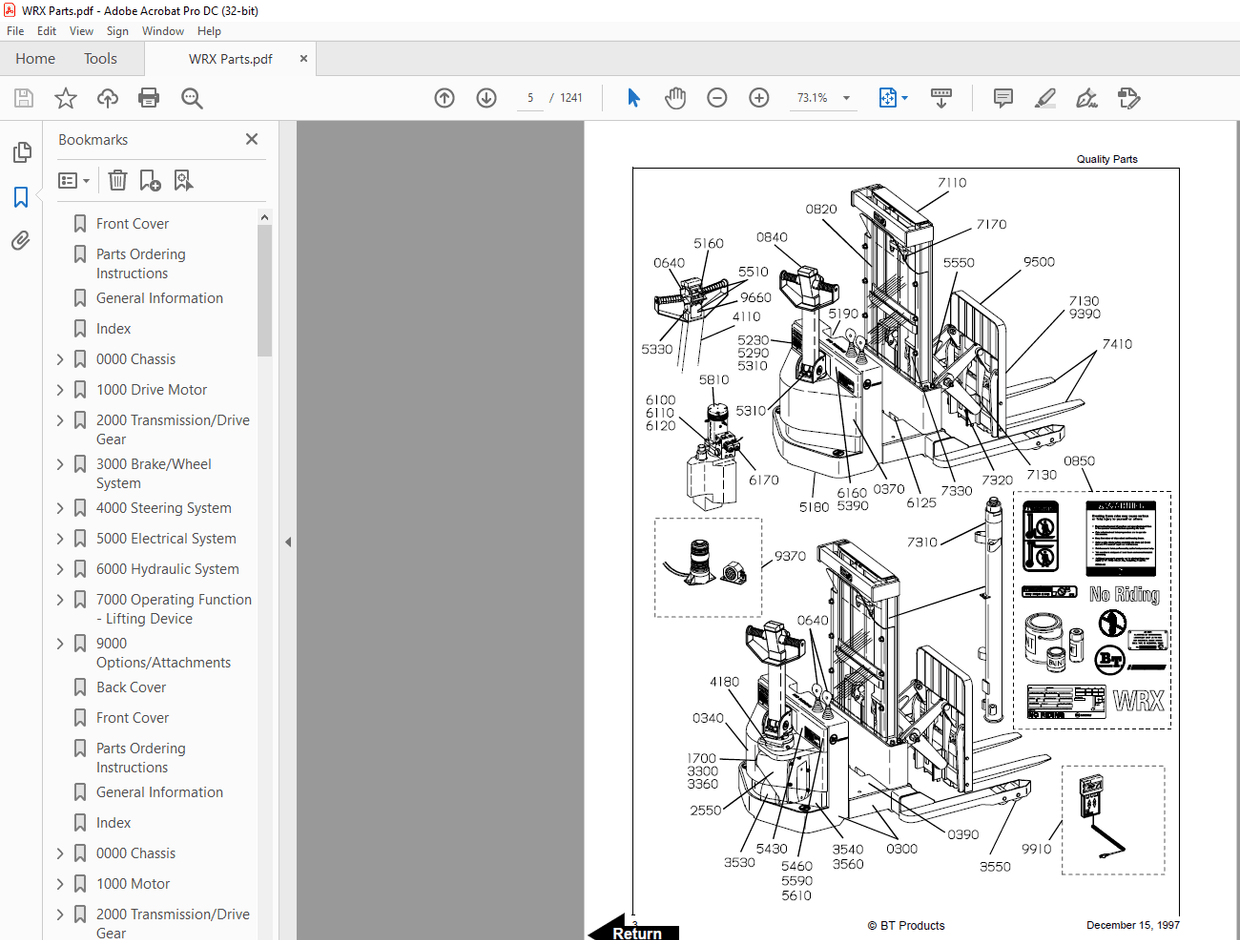The image size is (1240, 940).
Task: Switch to the Tools tab
Action: point(100,59)
